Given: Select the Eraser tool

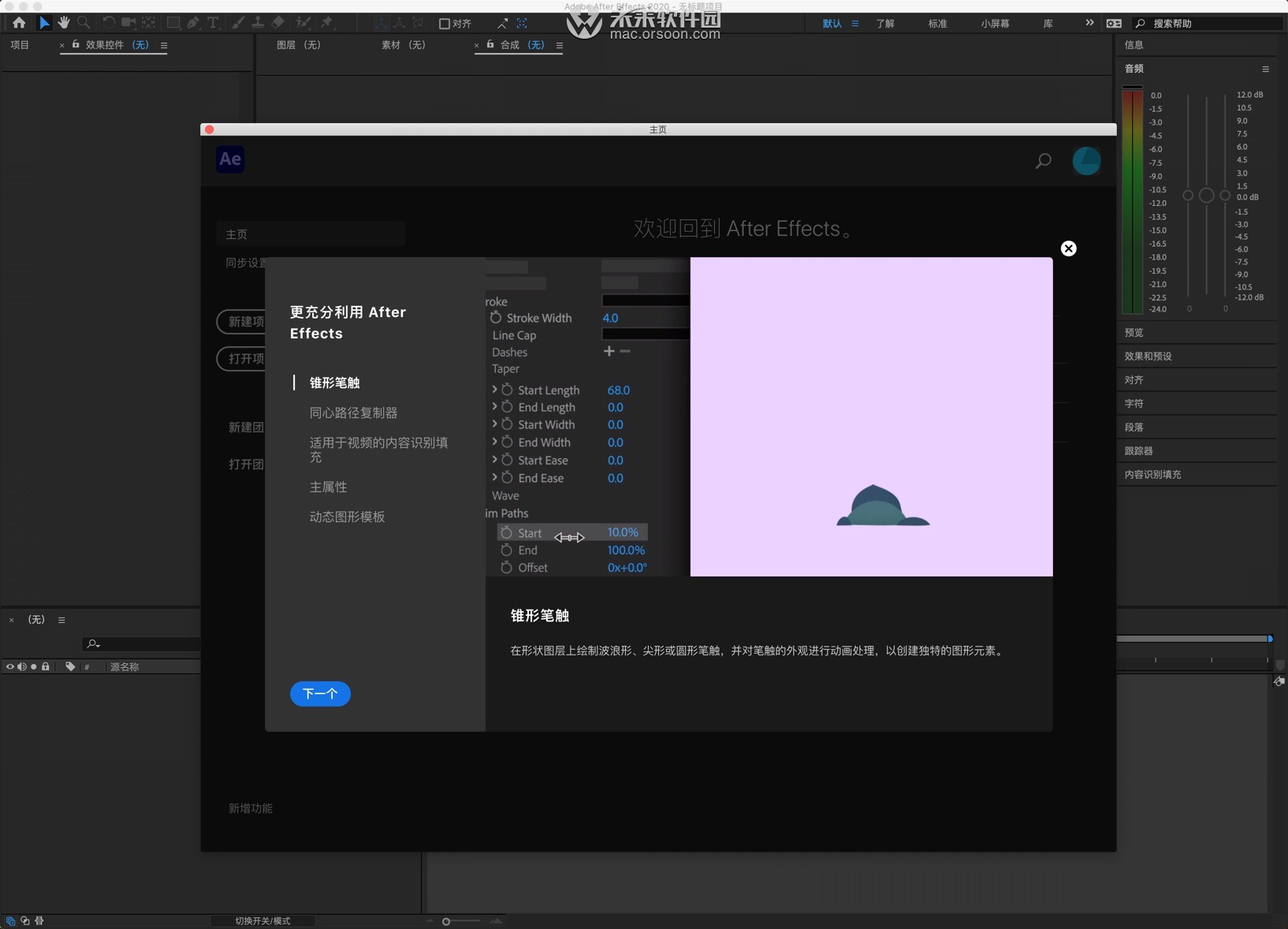Looking at the screenshot, I should tap(277, 23).
